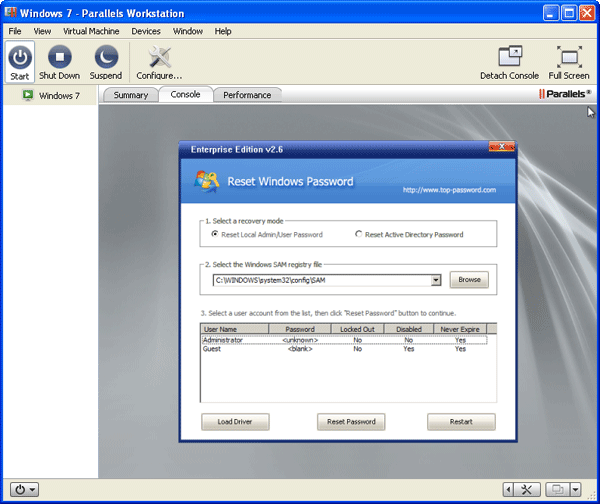Switch to Full Screen mode

[x=569, y=59]
